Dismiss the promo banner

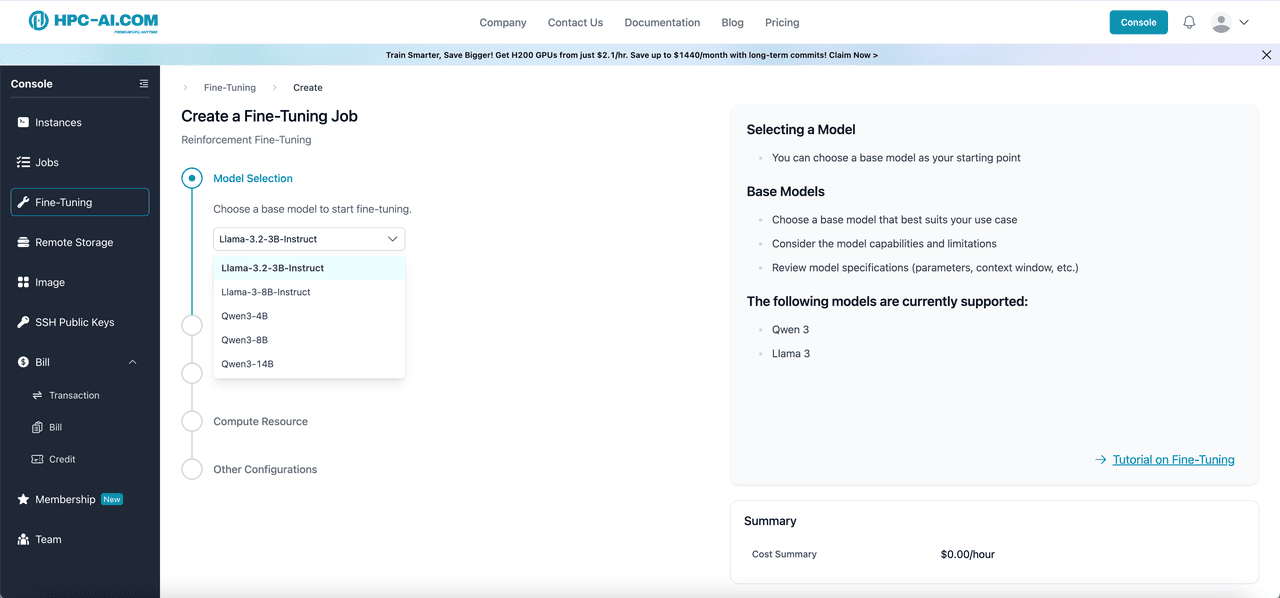point(1266,55)
